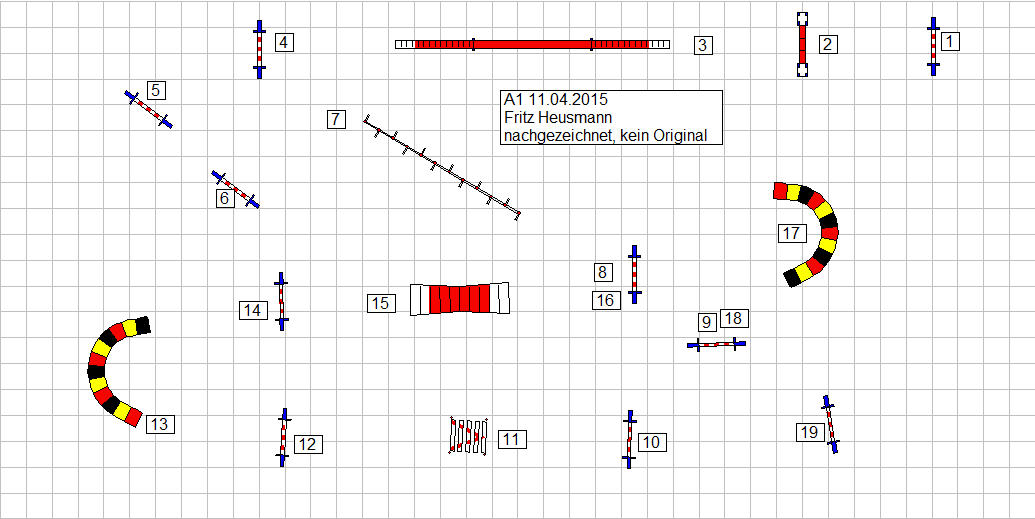Select the number 7 label box
This screenshot has width=1035, height=519.
(336, 120)
